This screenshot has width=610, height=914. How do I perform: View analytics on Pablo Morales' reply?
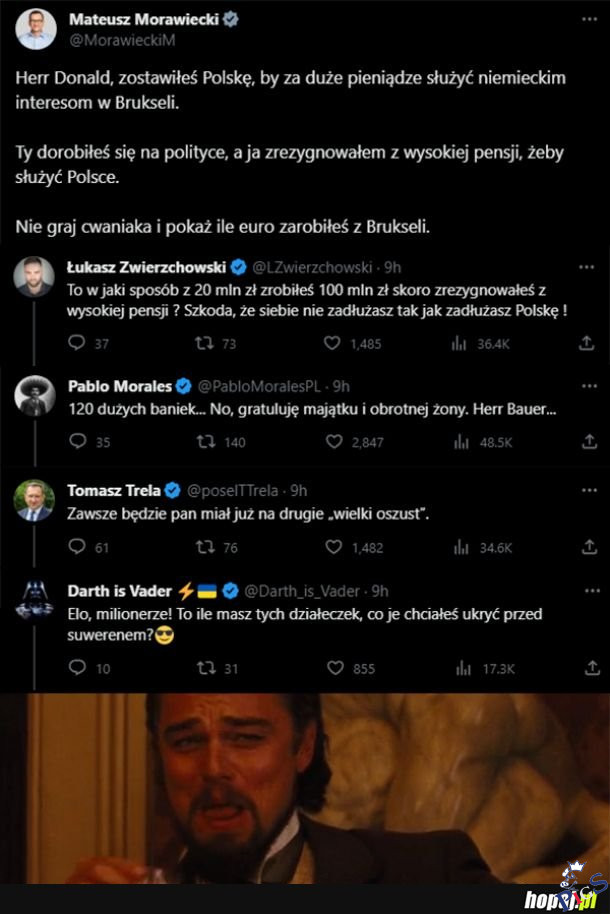460,442
